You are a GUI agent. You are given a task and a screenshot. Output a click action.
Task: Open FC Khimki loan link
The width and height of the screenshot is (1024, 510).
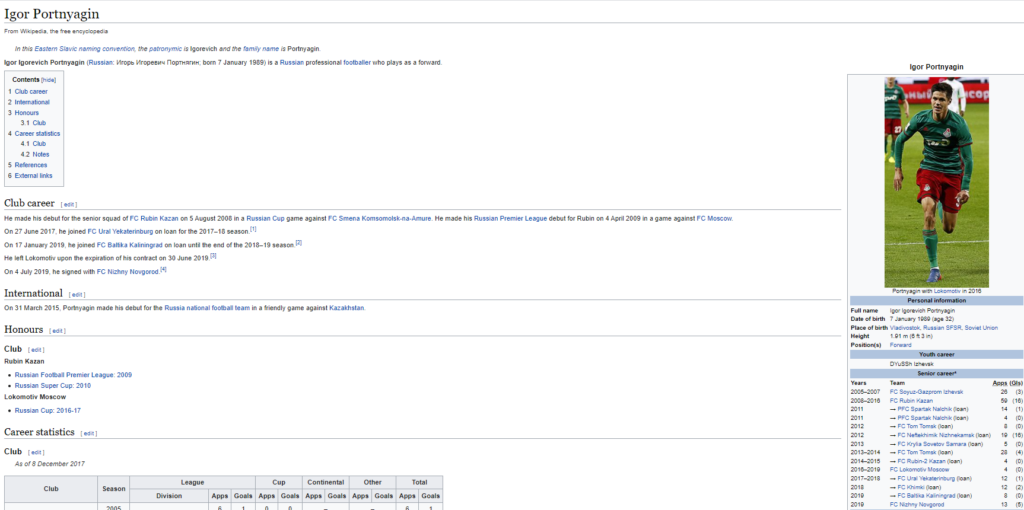click(x=911, y=487)
